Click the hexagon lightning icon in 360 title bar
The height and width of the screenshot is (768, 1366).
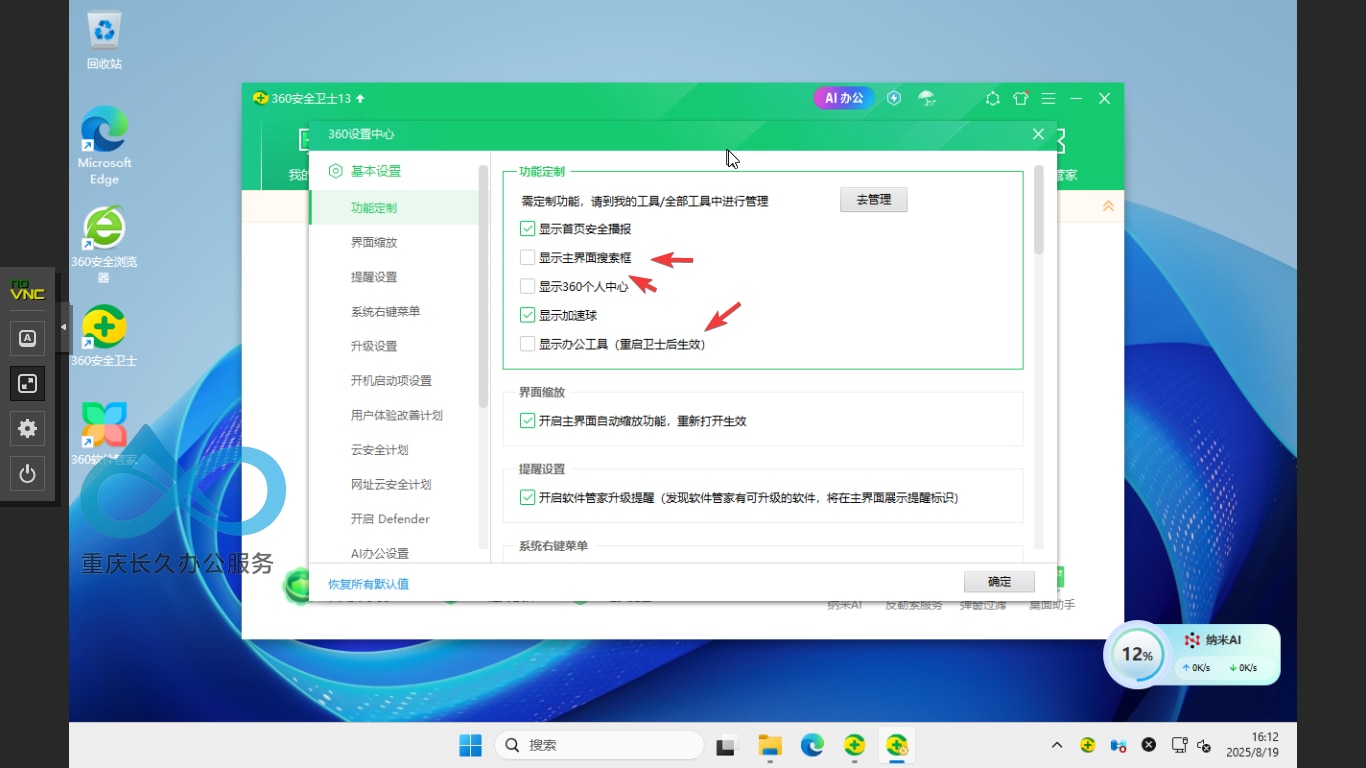click(894, 98)
